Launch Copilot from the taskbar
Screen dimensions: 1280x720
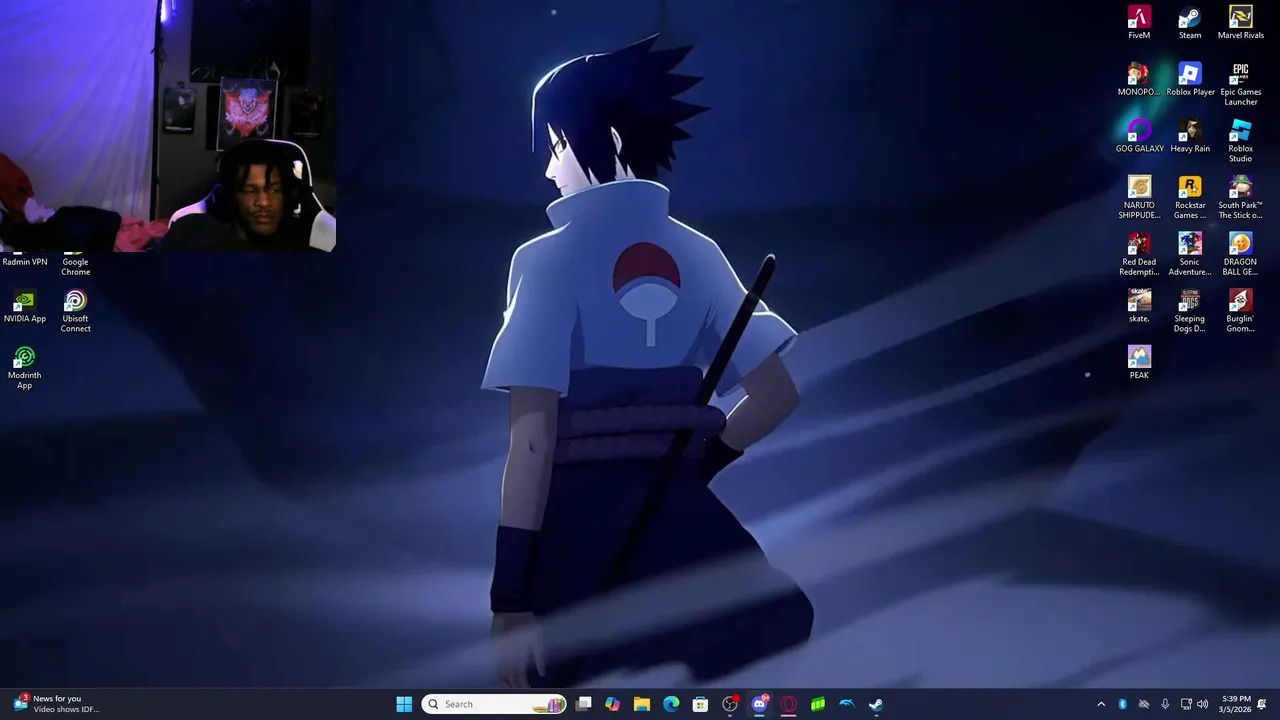tap(613, 704)
